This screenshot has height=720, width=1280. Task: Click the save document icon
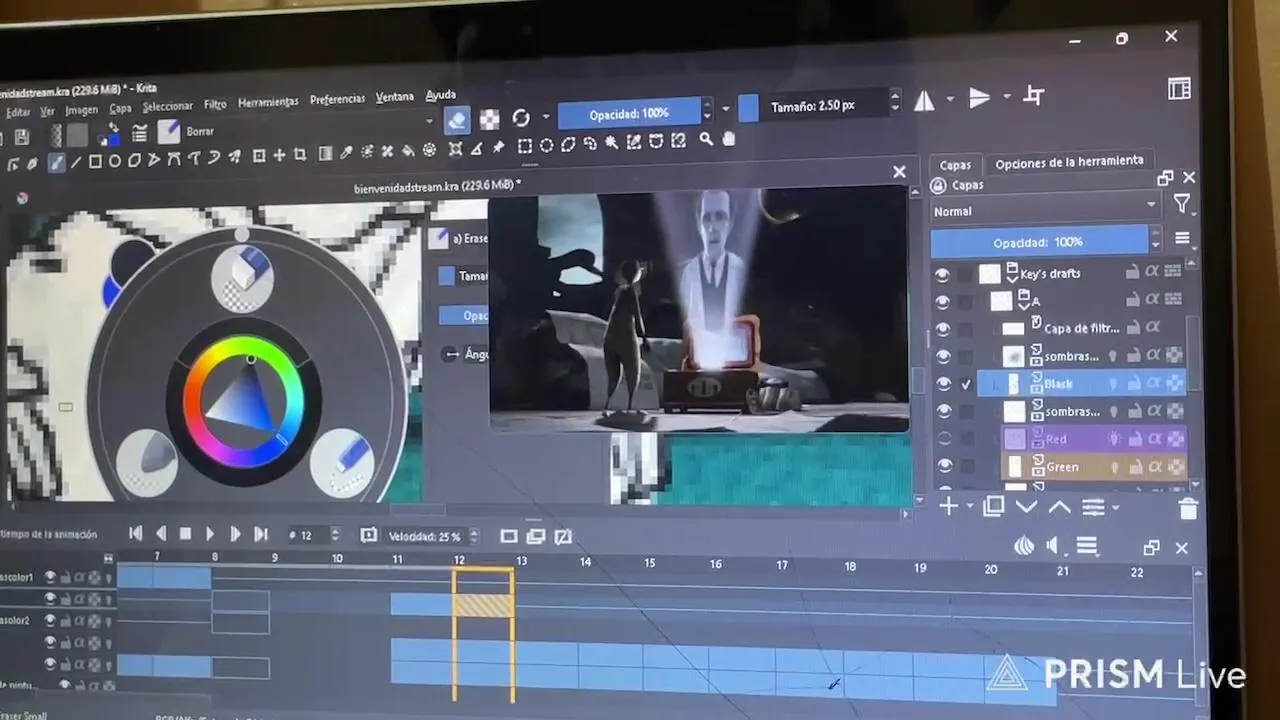22,137
